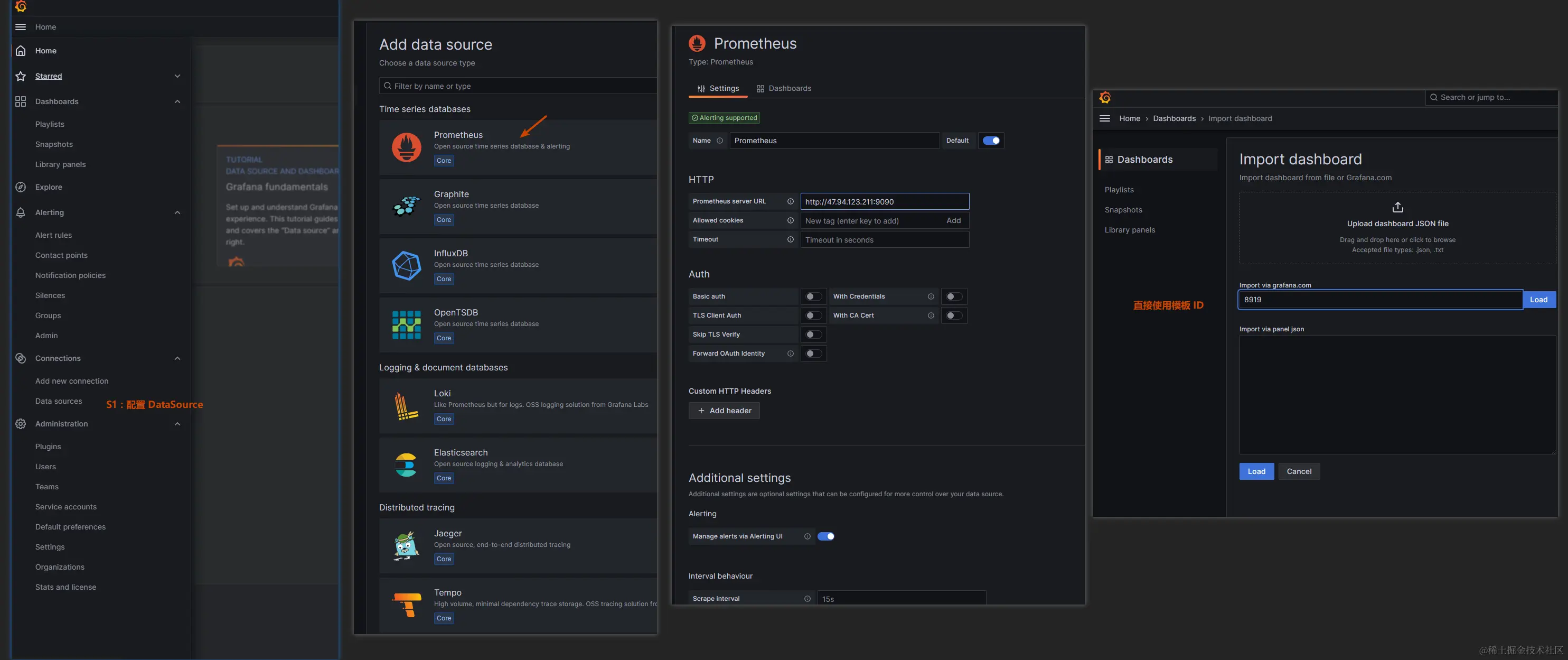Click the Prometheus server URL field
This screenshot has width=1568, height=660.
[x=884, y=201]
